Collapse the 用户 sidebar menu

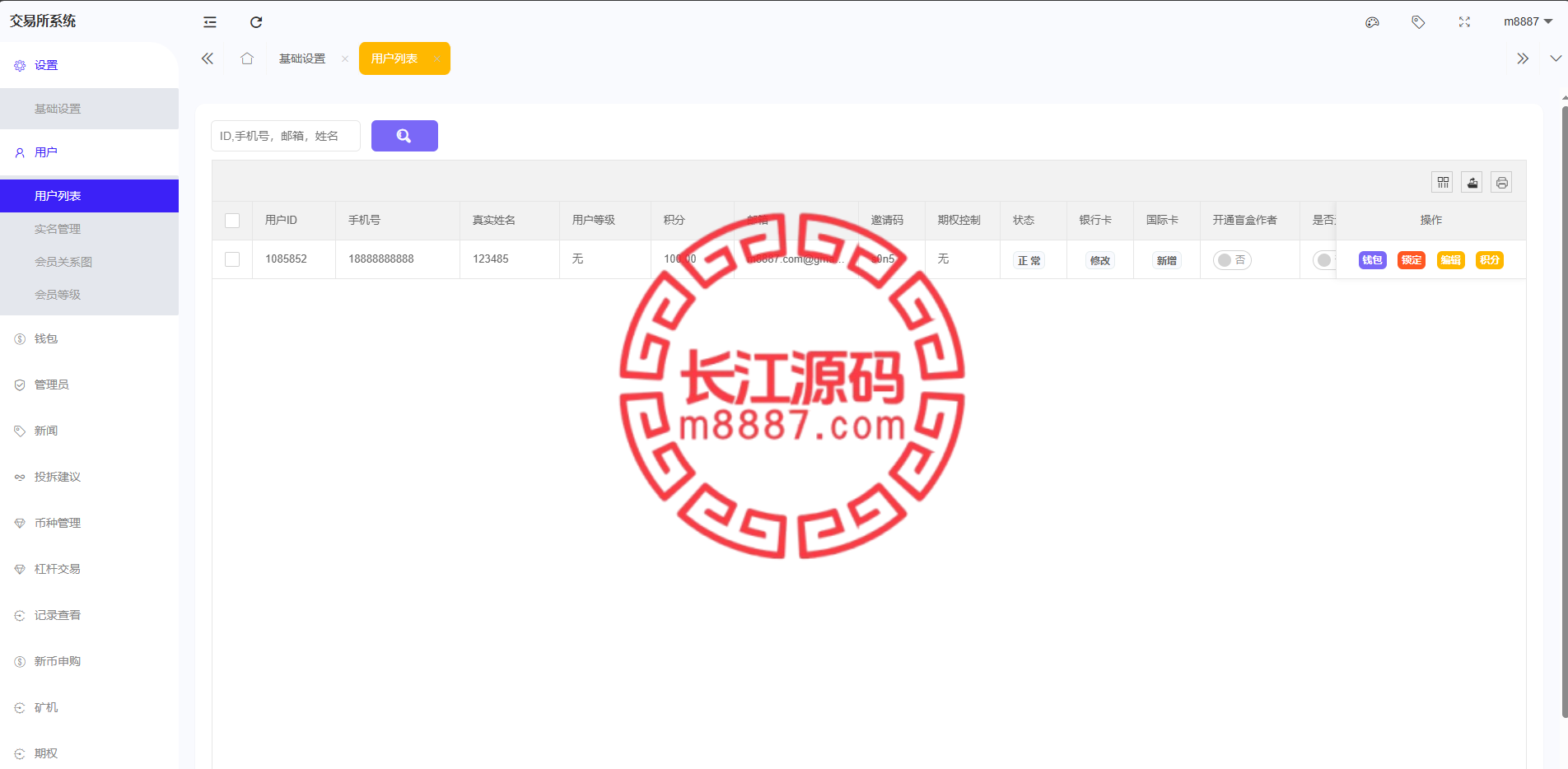(x=89, y=152)
